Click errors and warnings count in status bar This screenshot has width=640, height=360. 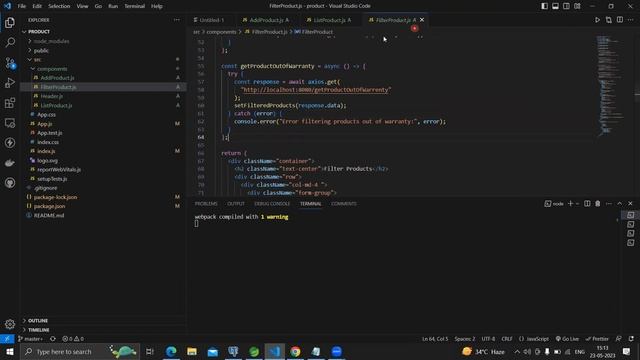[x=73, y=339]
